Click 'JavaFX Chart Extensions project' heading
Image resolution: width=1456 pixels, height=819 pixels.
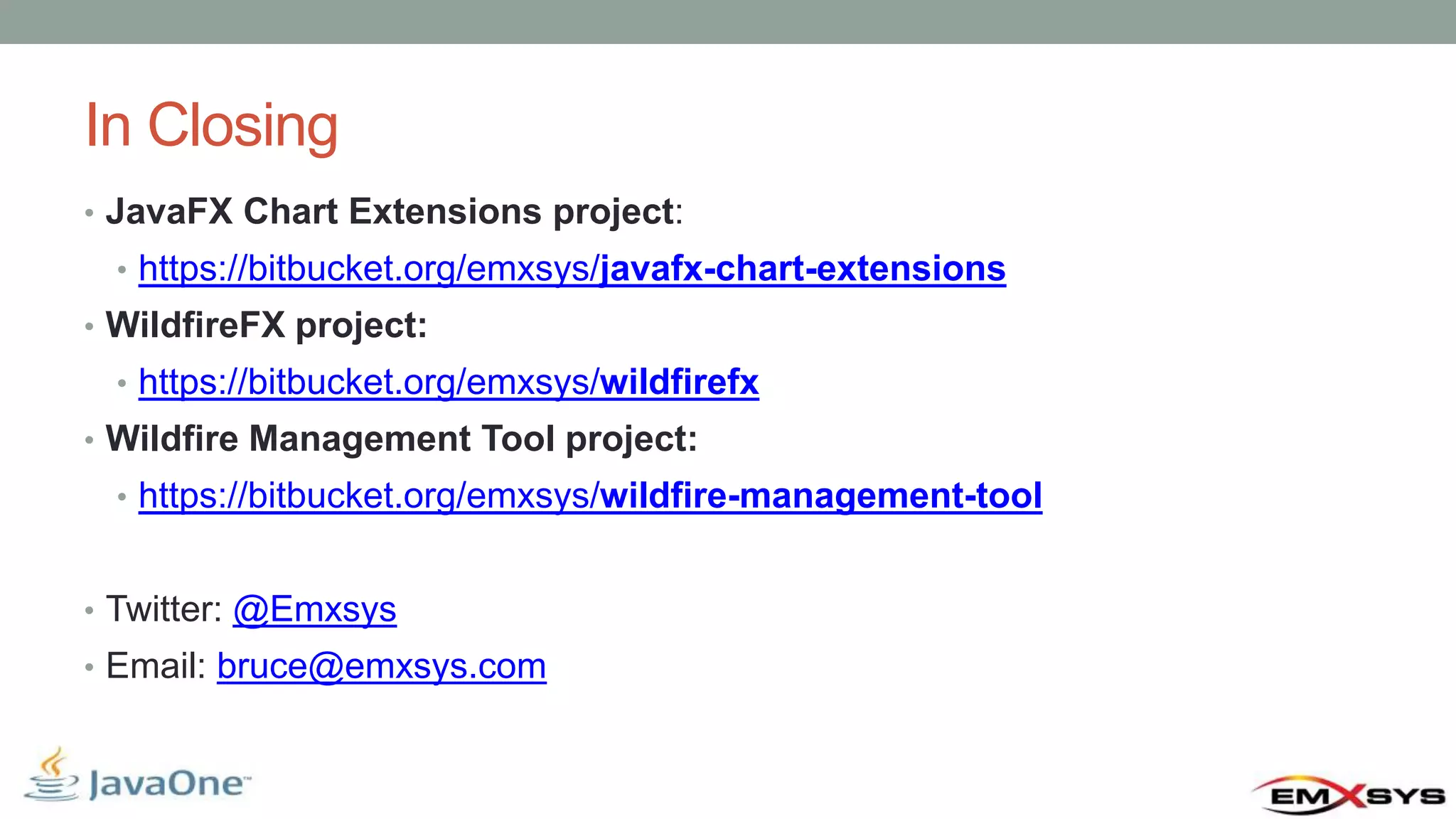click(x=390, y=212)
